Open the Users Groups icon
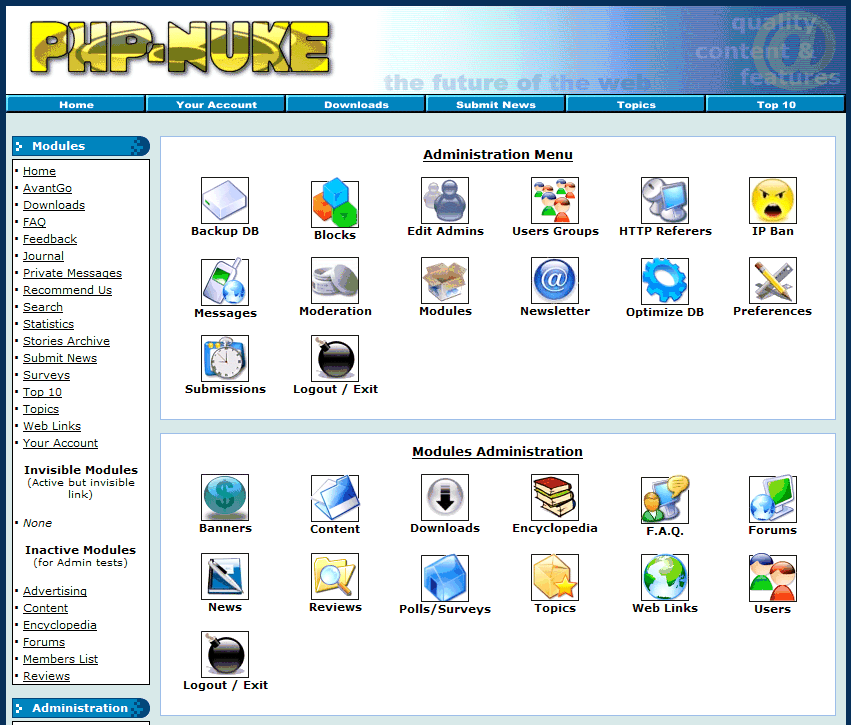 click(555, 201)
